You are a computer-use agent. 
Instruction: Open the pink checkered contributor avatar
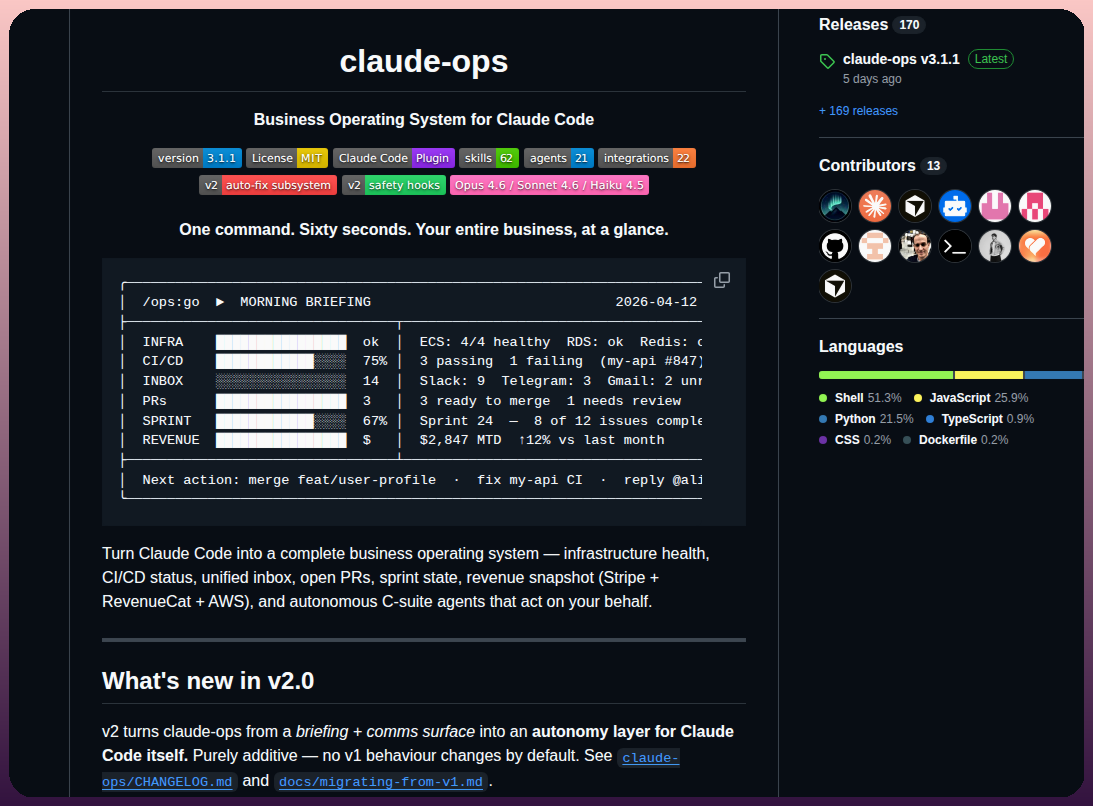[1034, 206]
